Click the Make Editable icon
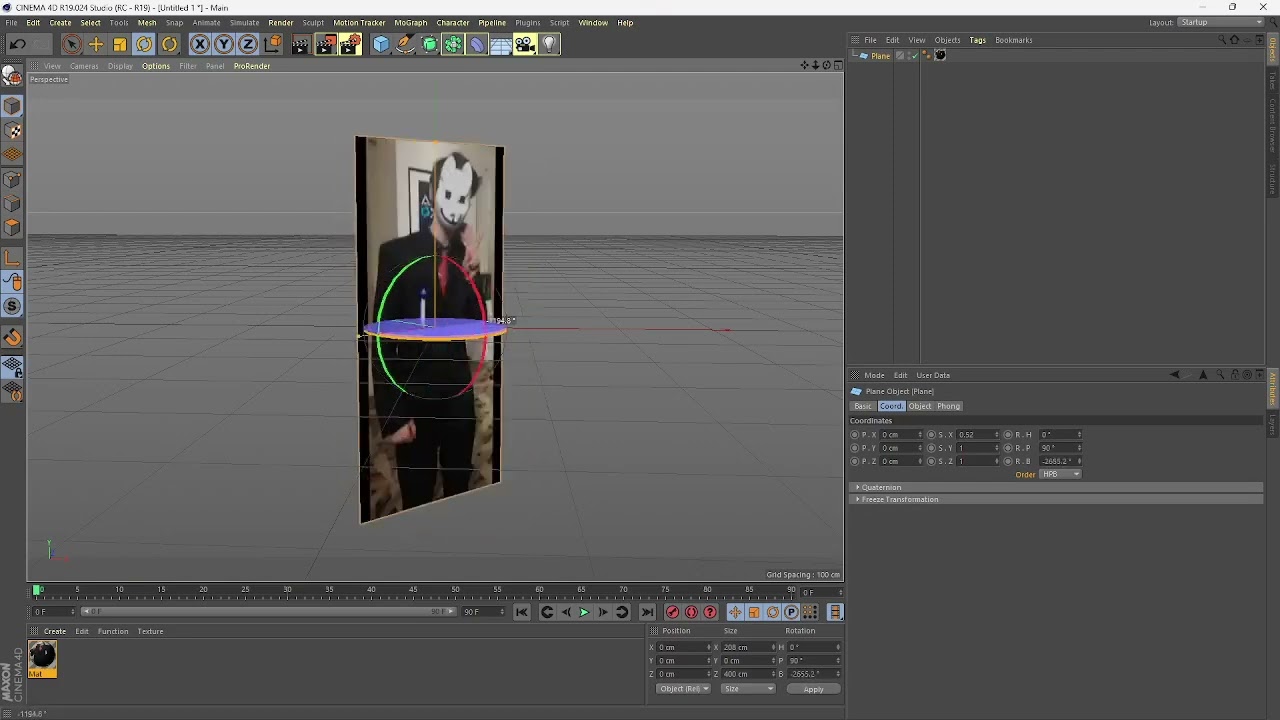Viewport: 1280px width, 720px height. [x=12, y=76]
